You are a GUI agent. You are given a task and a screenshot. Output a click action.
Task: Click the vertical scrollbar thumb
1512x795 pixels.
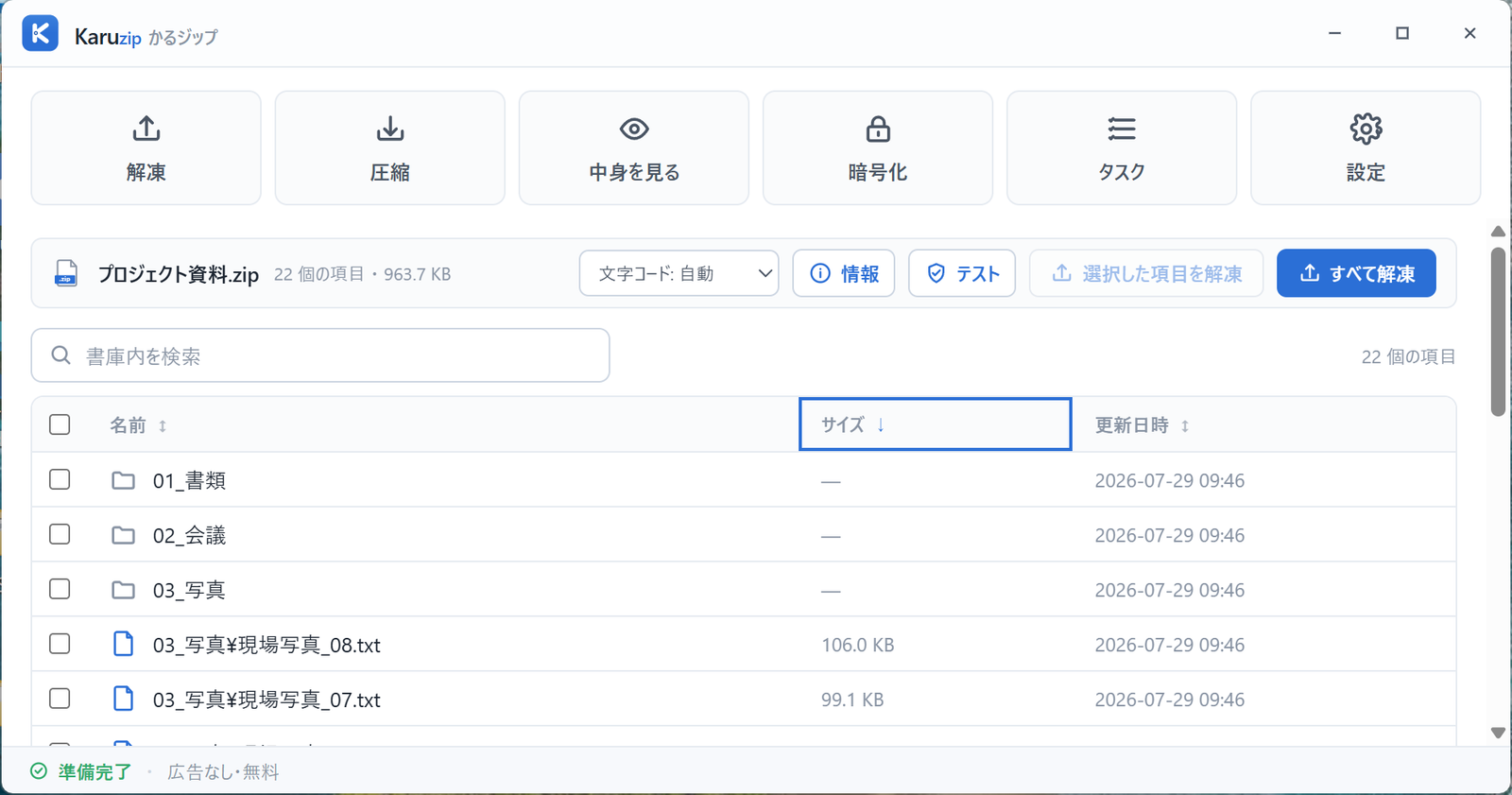point(1498,332)
